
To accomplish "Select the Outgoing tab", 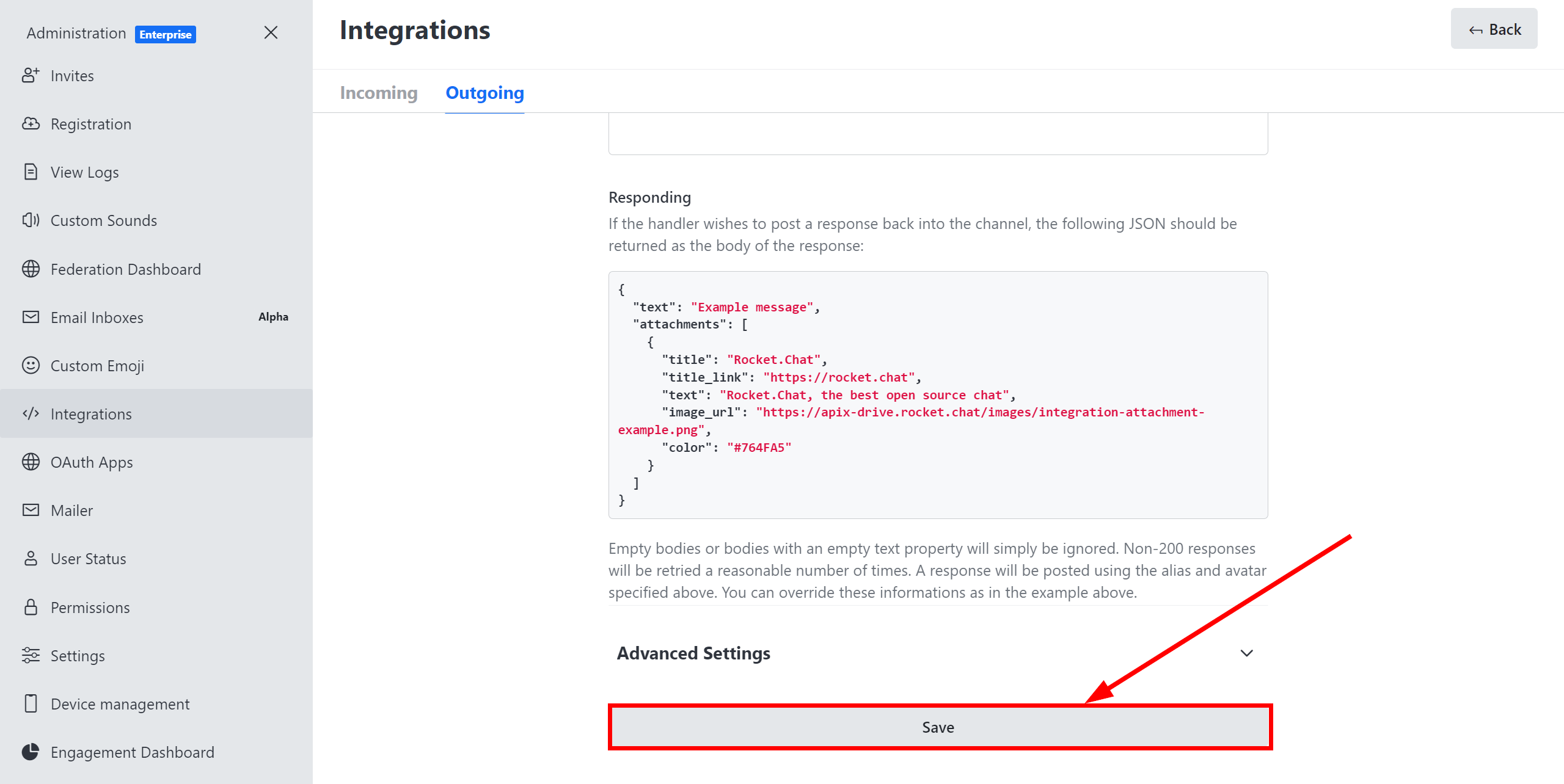I will click(486, 93).
